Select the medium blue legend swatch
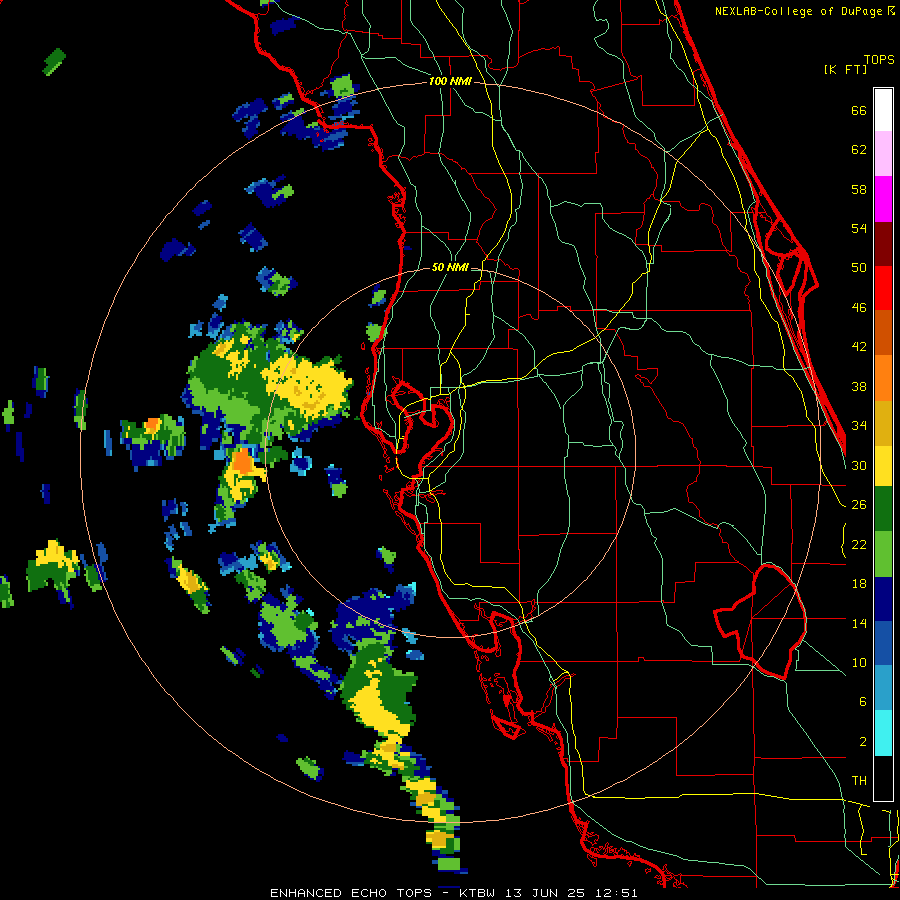The image size is (900, 900). coord(883,643)
